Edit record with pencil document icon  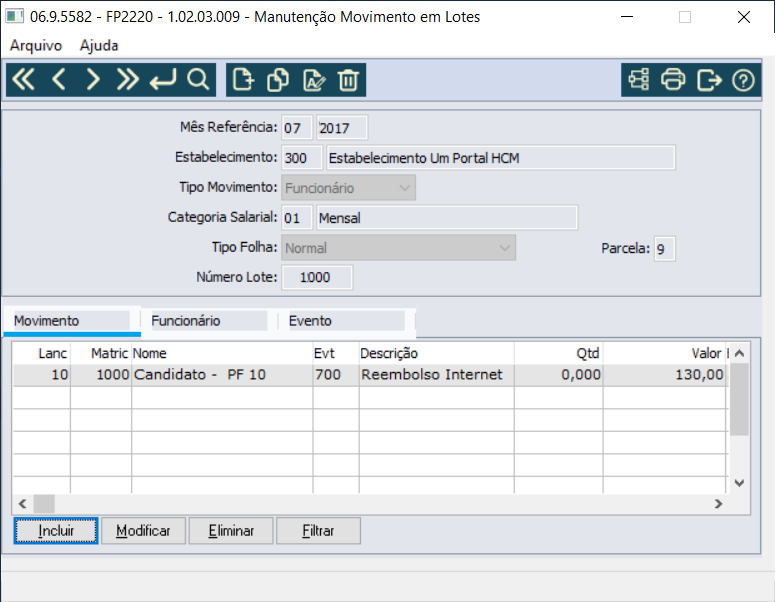click(314, 80)
